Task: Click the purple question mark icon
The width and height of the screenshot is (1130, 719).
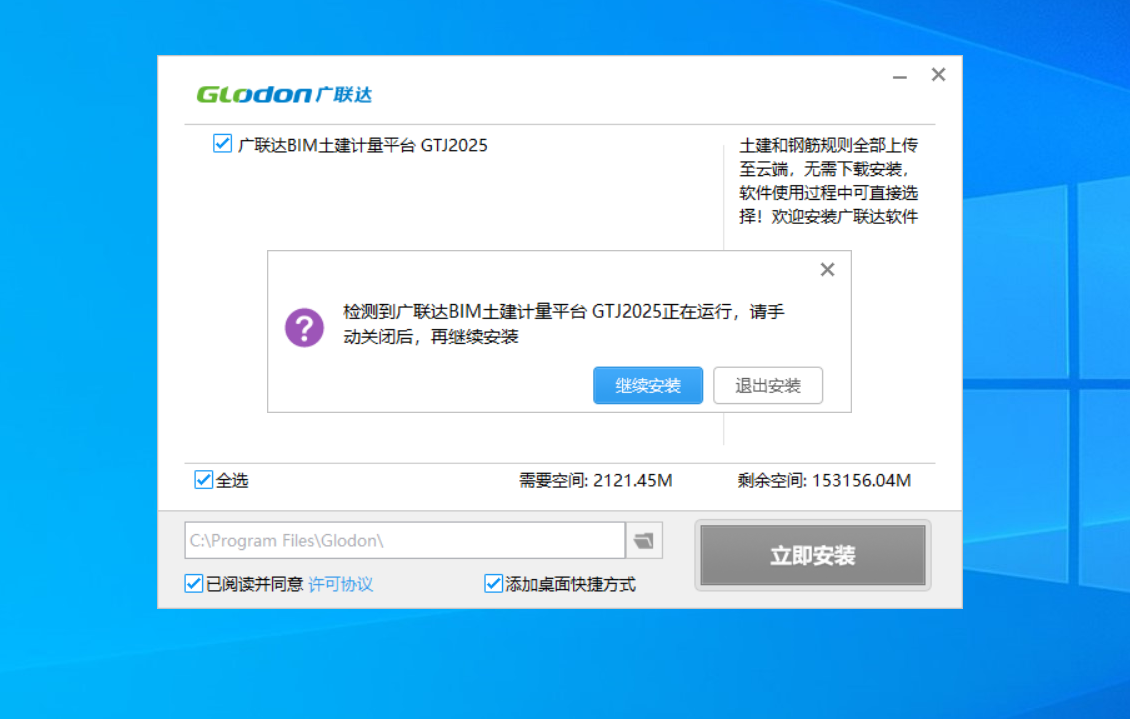Action: tap(304, 327)
